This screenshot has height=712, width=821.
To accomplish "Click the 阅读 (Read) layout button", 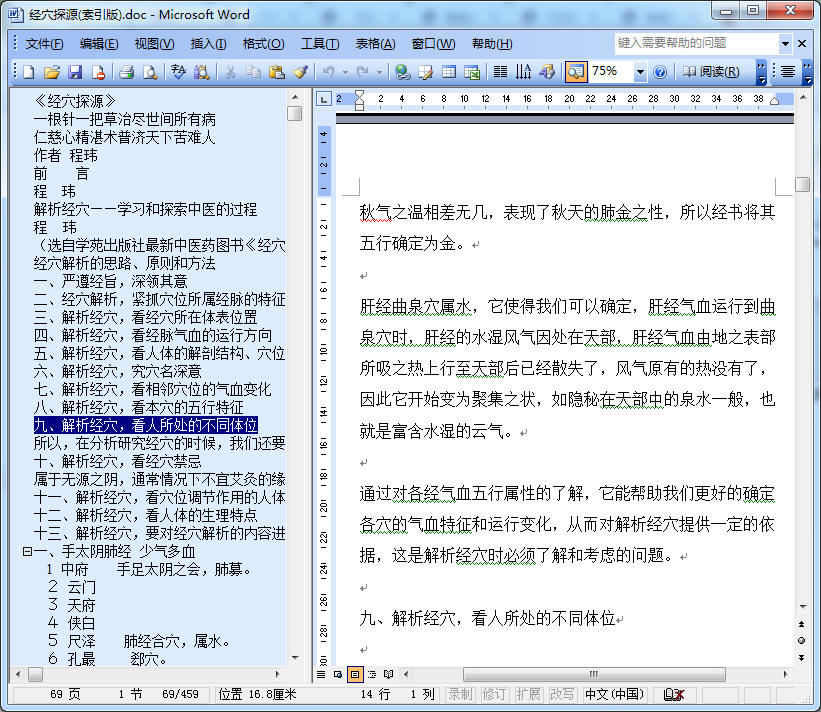I will 711,72.
